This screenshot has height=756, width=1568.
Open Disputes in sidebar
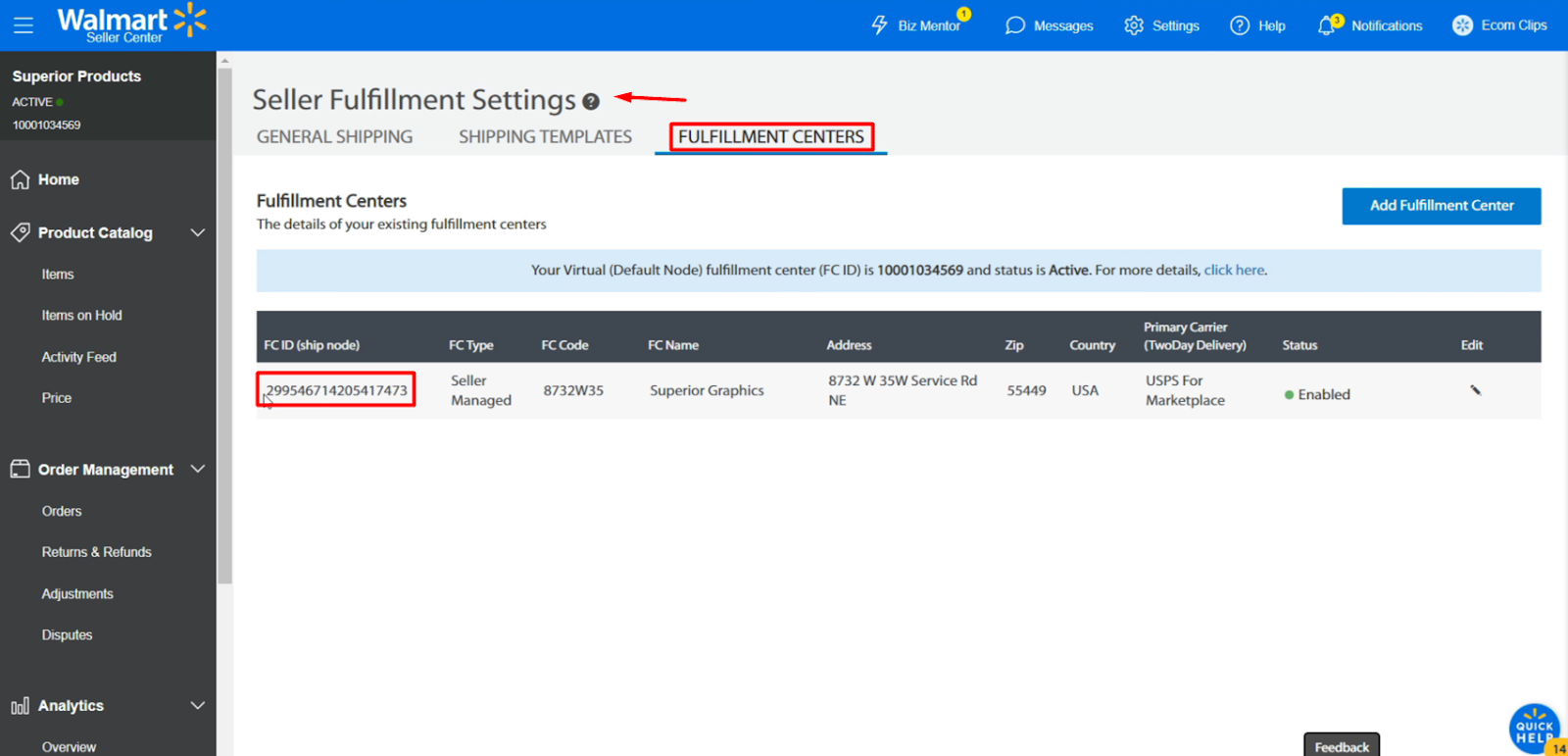pyautogui.click(x=67, y=635)
